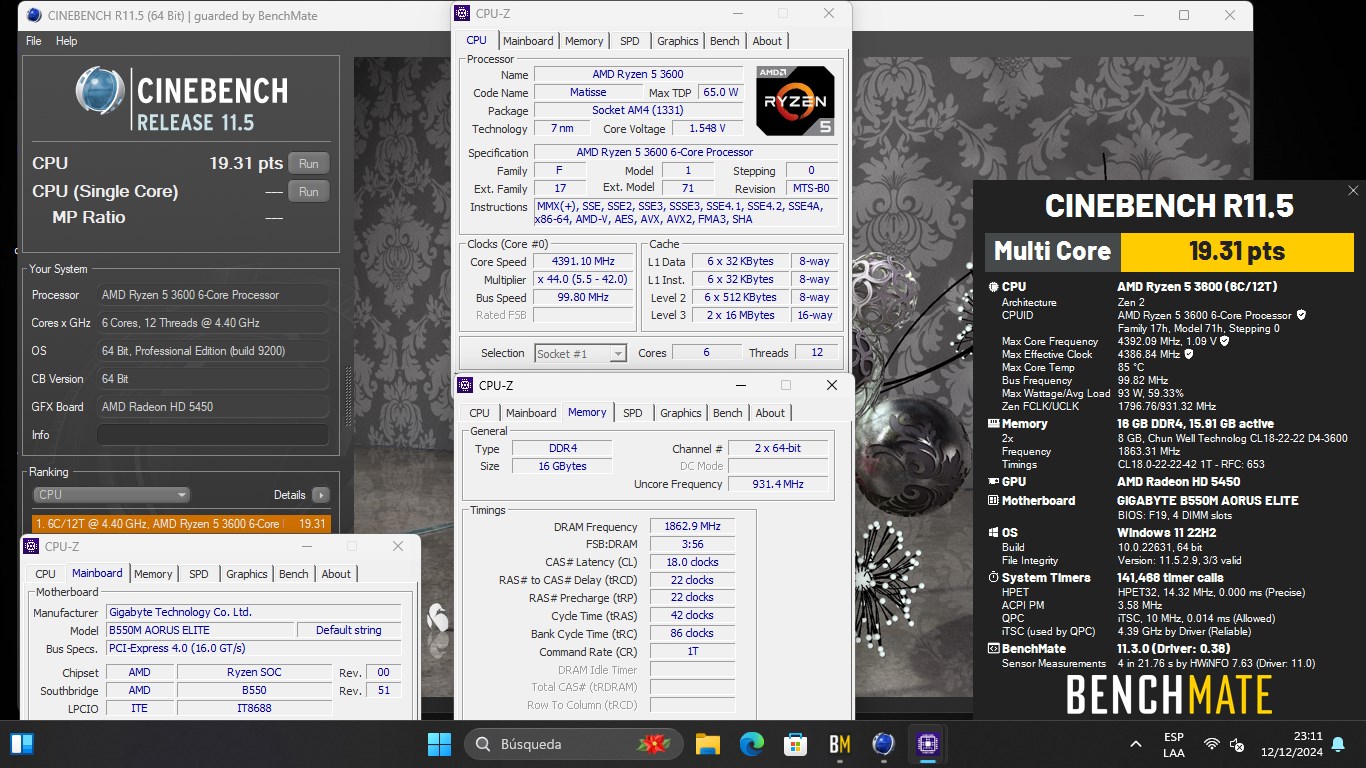Open the Memory tab in the CPU-Z Mainboard window
This screenshot has height=768, width=1366.
[x=153, y=574]
